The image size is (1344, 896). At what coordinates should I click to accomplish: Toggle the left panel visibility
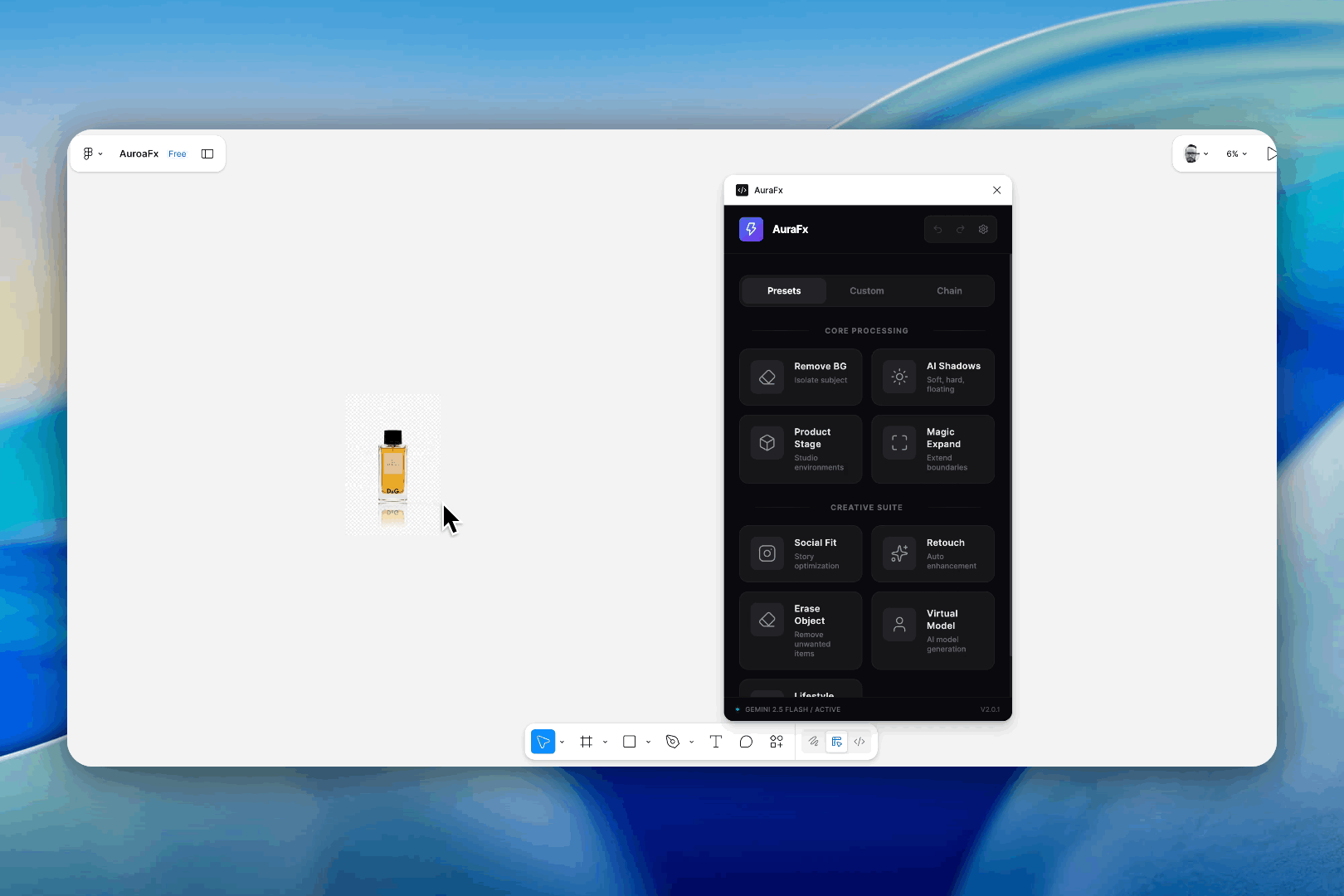[207, 153]
